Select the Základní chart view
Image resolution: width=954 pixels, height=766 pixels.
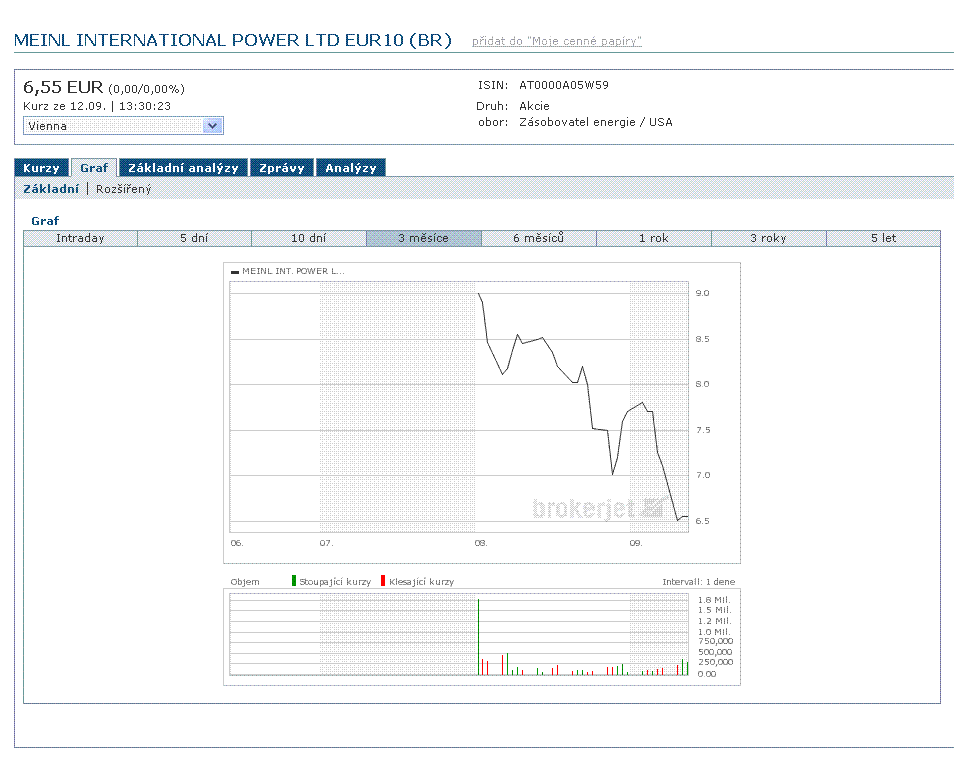[x=51, y=189]
